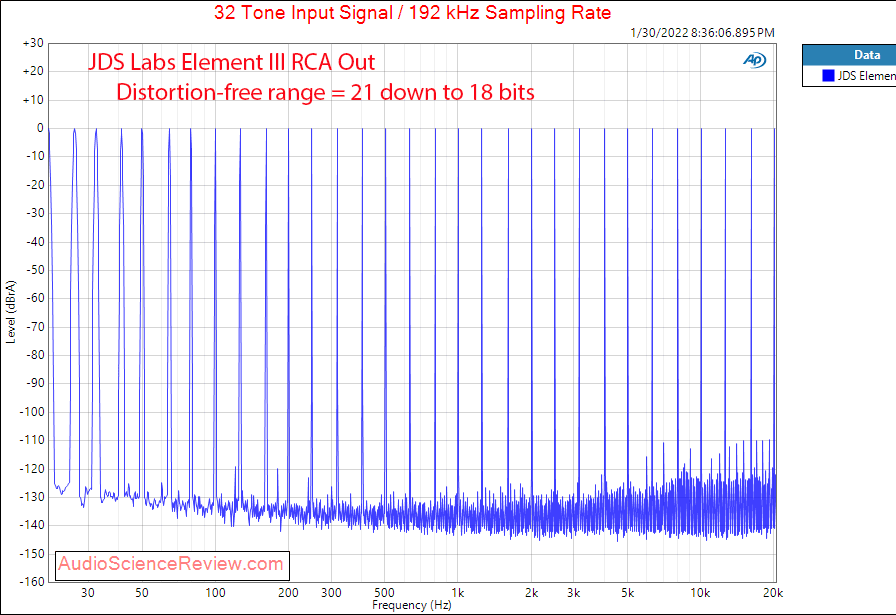Click the AP logo icon in the graph corner
The height and width of the screenshot is (615, 896).
754,60
